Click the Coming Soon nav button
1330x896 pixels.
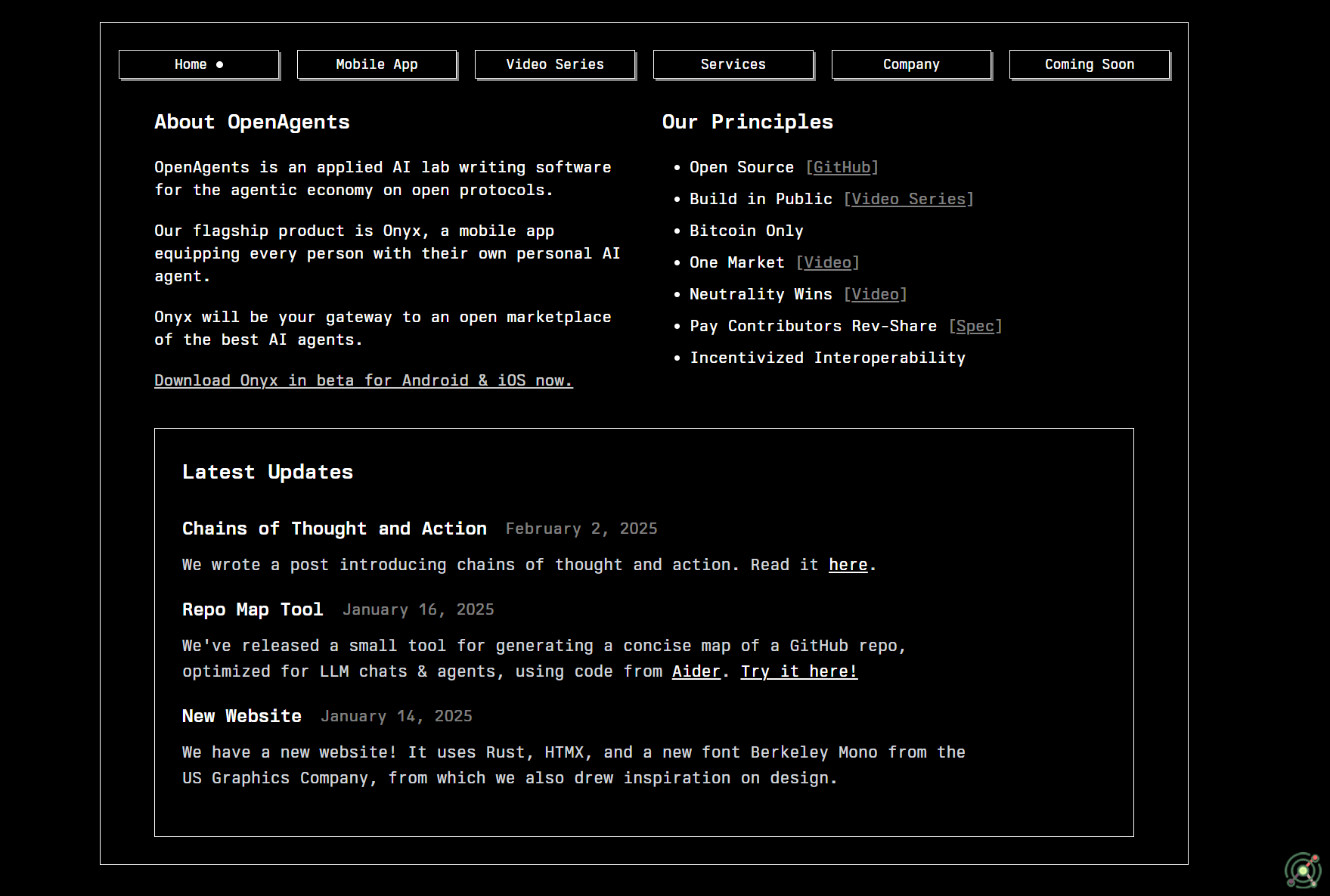tap(1090, 64)
